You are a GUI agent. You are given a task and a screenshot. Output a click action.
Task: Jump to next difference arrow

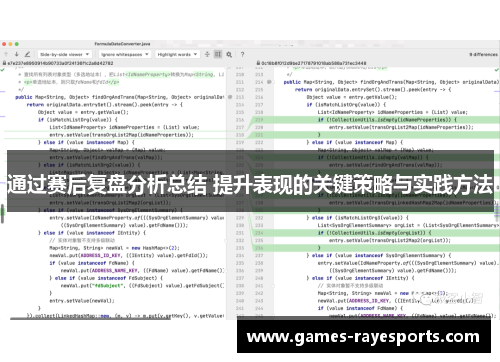click(16, 54)
